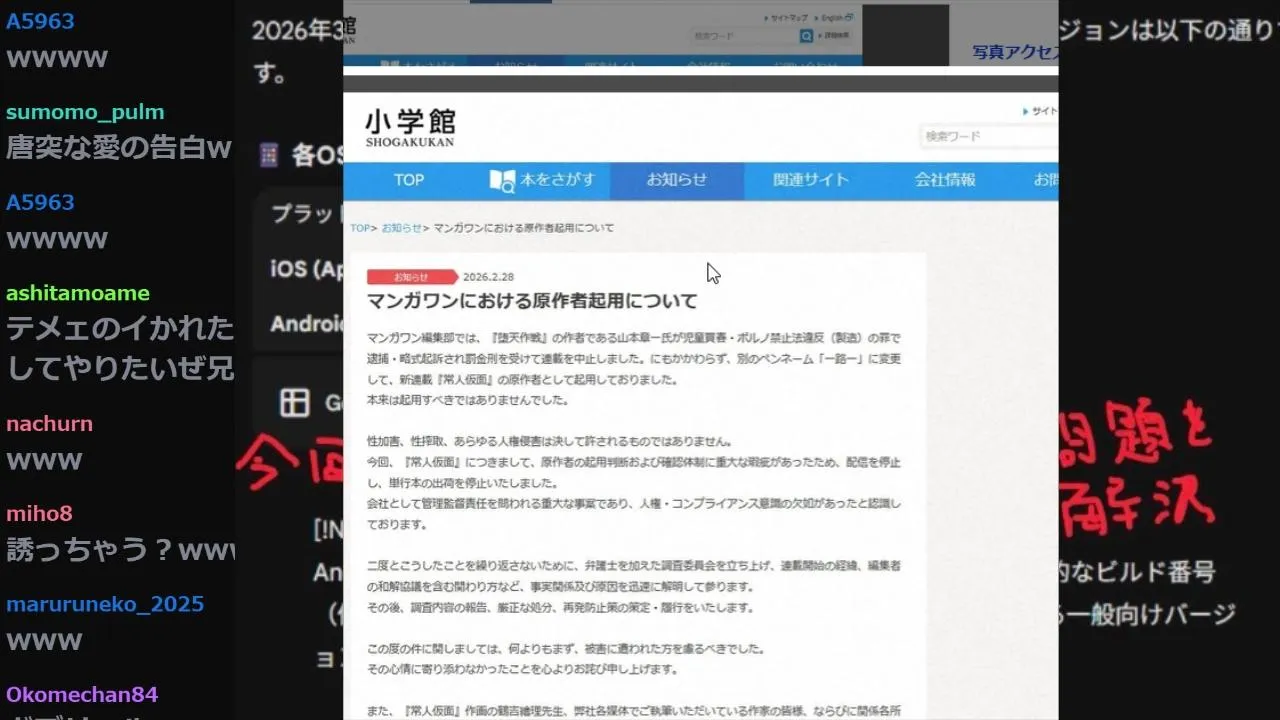Viewport: 1280px width, 720px height.
Task: Click the 写真アクセス link in background page
Action: tap(1015, 53)
